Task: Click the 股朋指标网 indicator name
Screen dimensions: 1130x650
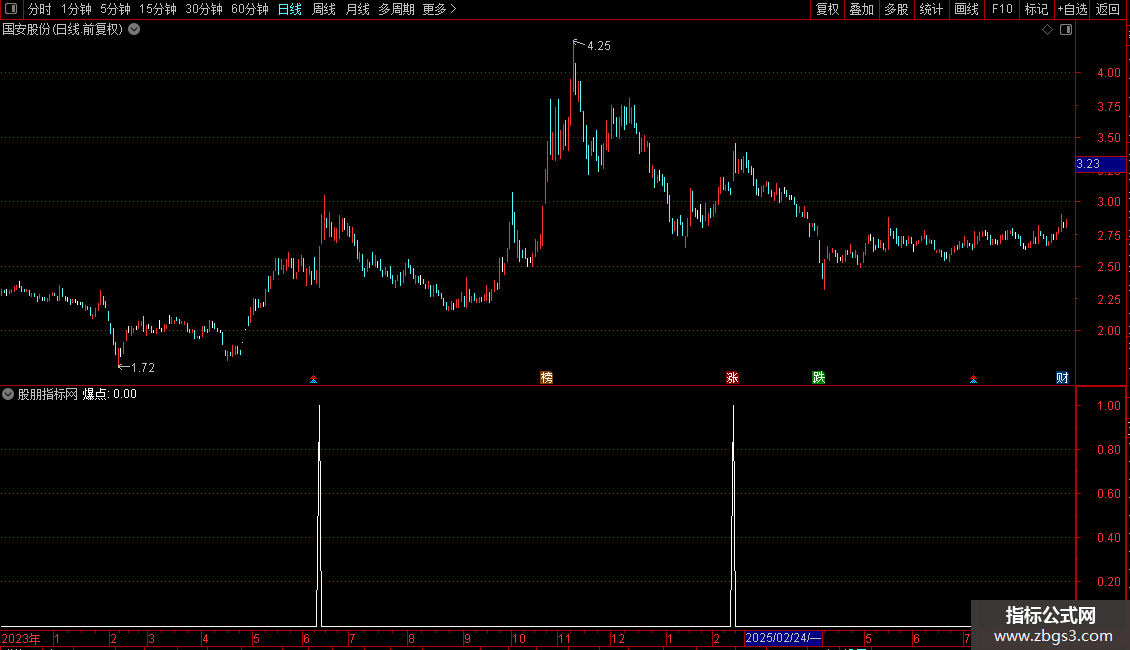Action: coord(48,394)
